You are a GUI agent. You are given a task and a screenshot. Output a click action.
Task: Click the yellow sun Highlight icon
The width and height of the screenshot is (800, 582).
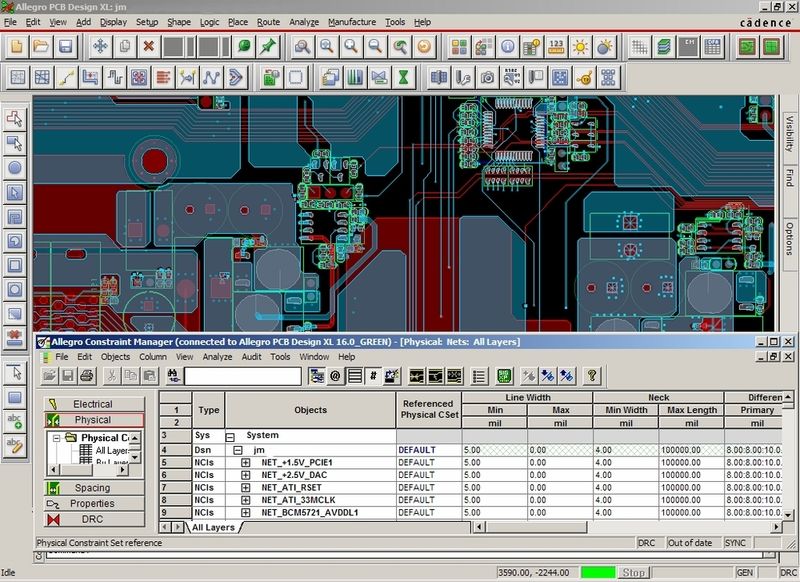[580, 47]
